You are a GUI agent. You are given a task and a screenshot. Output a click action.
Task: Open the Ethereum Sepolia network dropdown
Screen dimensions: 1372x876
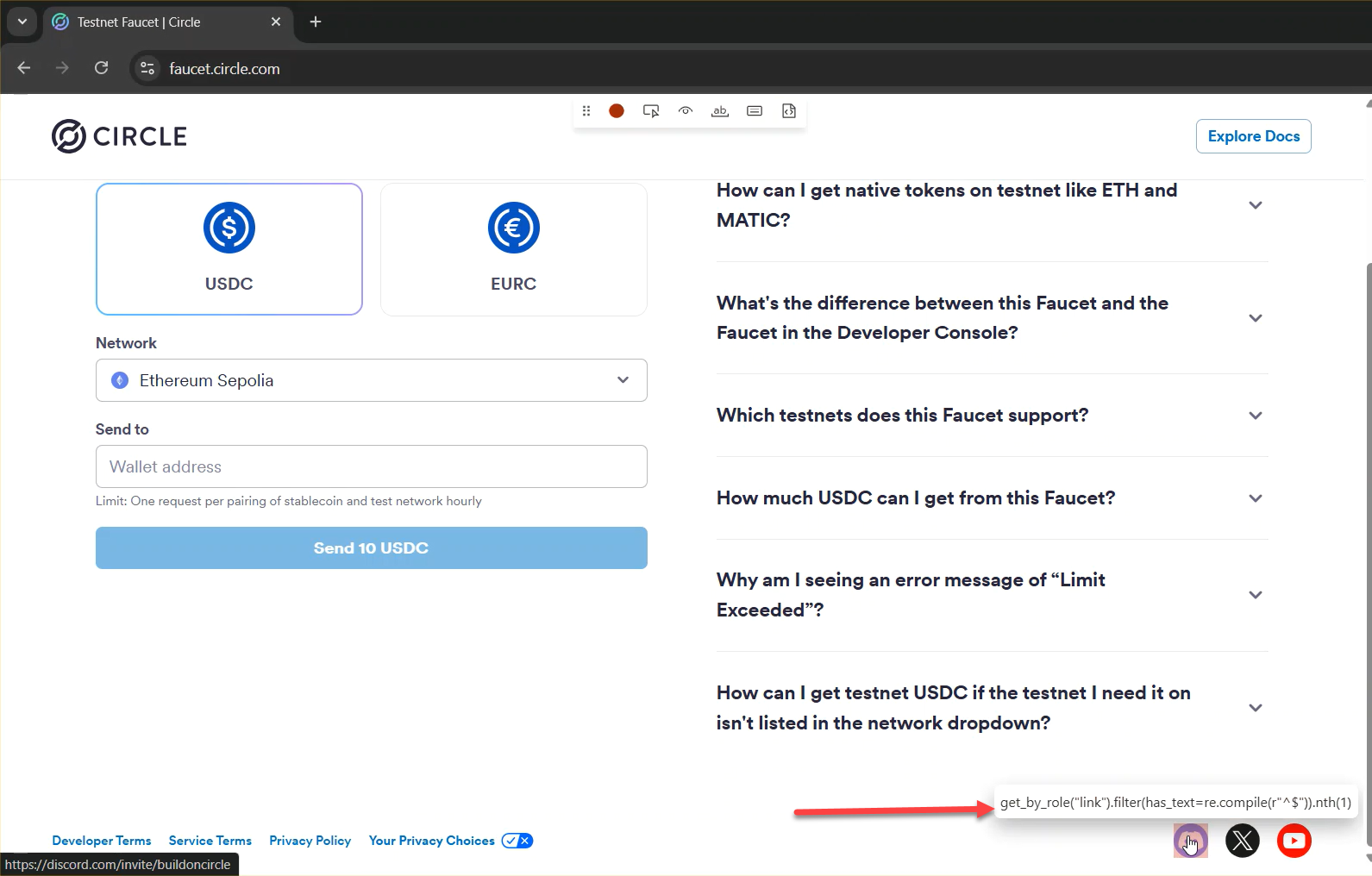(x=372, y=380)
